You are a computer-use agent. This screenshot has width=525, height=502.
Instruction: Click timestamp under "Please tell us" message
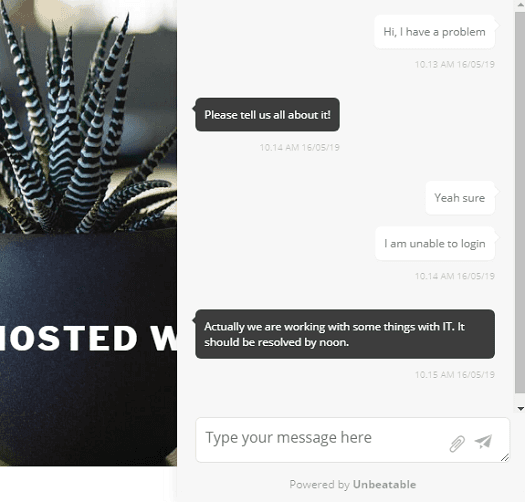click(x=299, y=147)
